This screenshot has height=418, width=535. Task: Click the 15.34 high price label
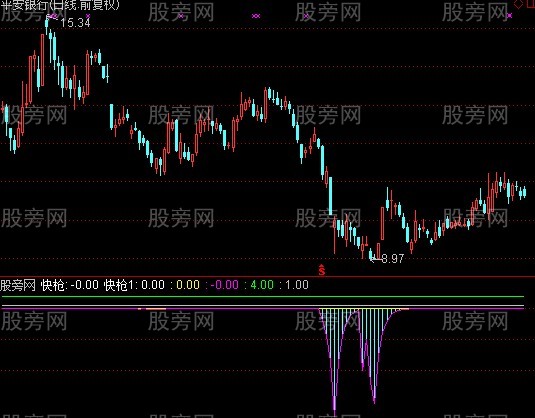(x=75, y=23)
